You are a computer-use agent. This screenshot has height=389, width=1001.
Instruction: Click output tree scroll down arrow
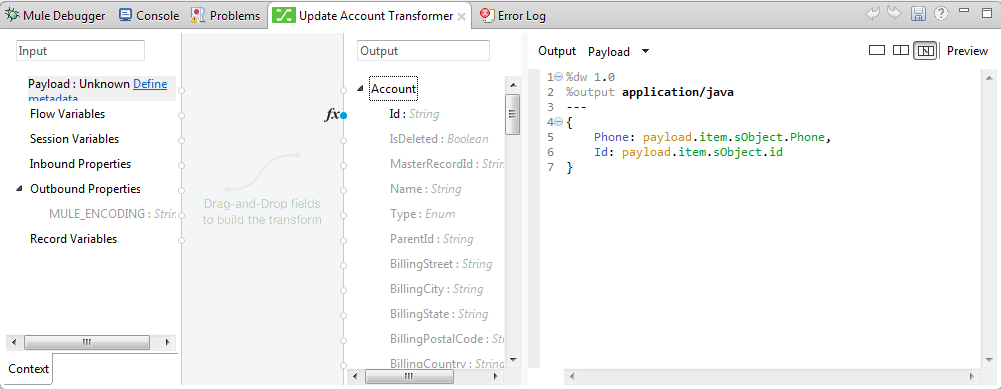pyautogui.click(x=512, y=360)
